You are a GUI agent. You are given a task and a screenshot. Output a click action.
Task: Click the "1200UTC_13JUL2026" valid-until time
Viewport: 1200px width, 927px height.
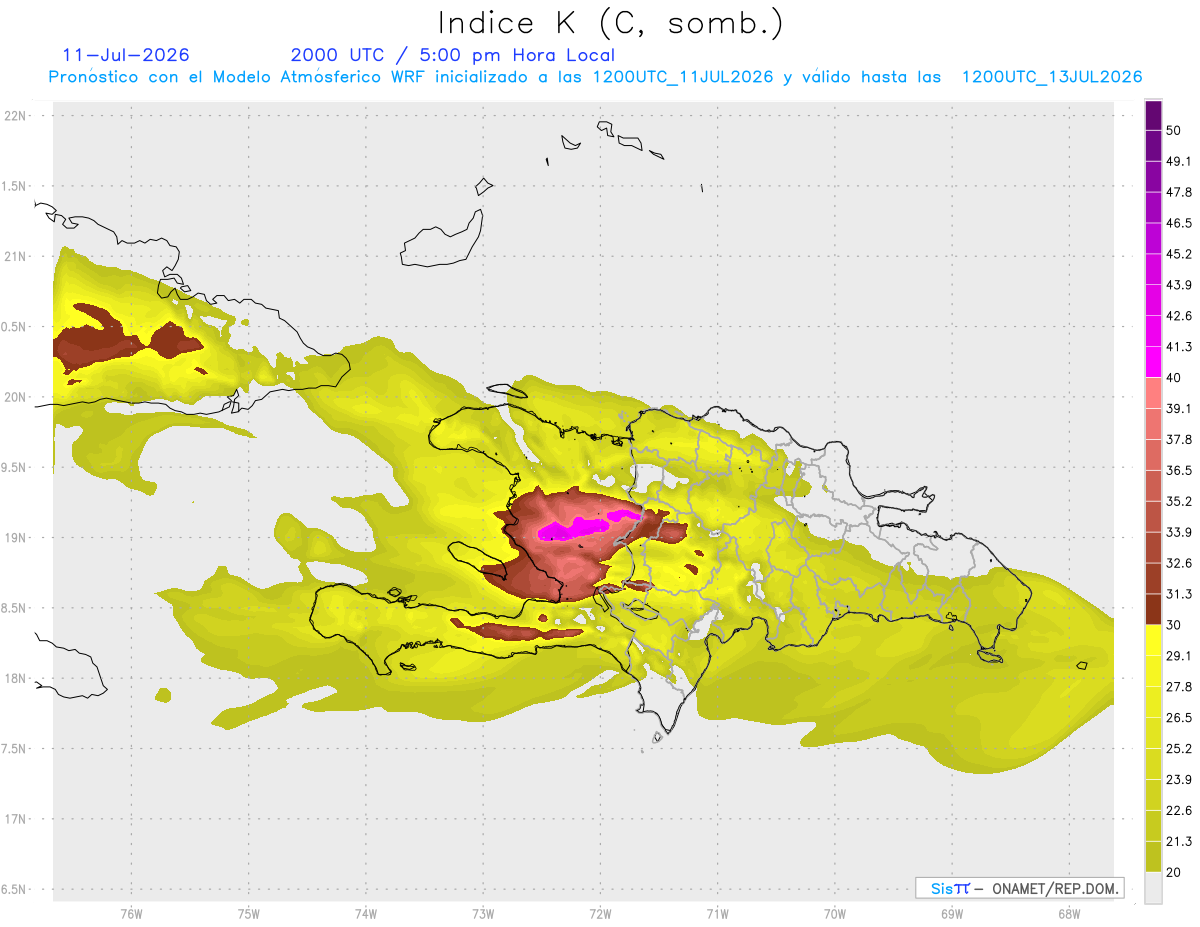(1052, 77)
